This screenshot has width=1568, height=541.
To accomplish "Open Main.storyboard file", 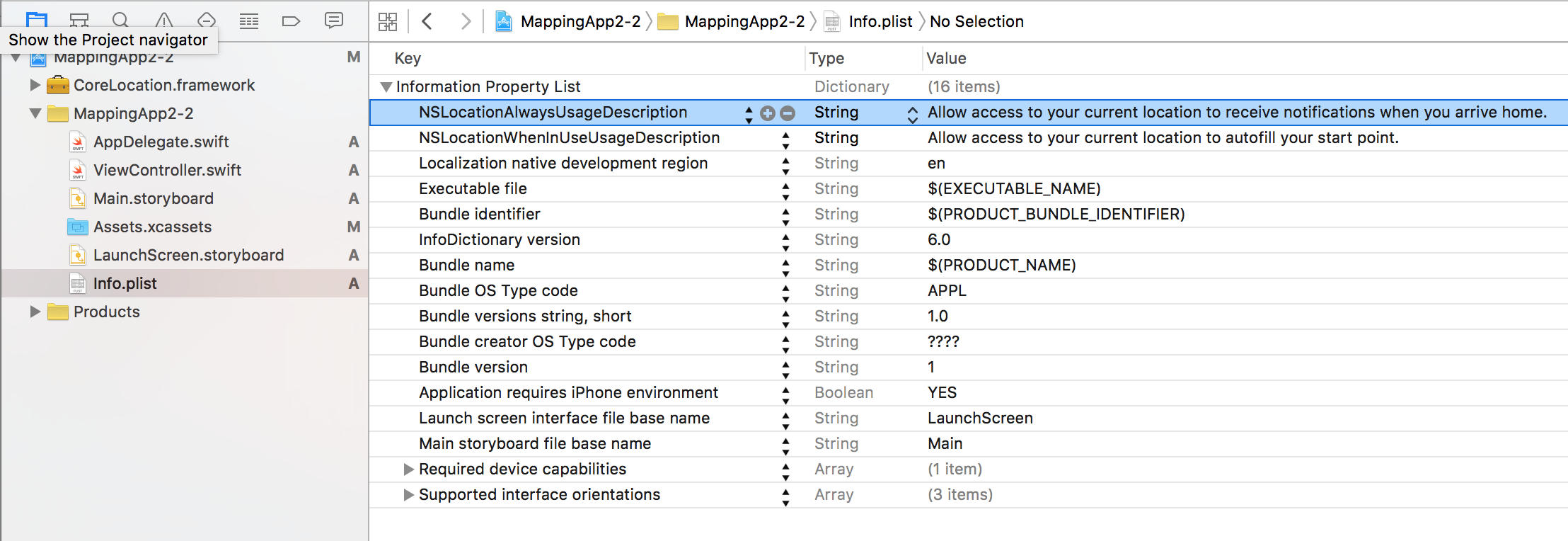I will click(x=154, y=198).
